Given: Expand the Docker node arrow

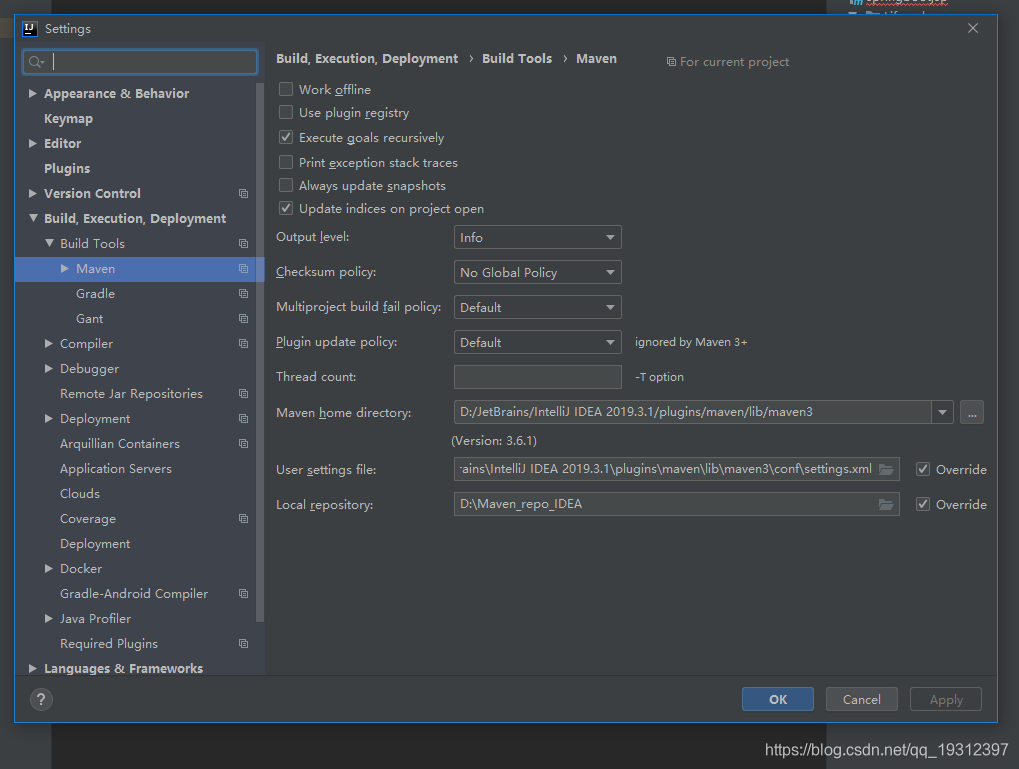Looking at the screenshot, I should [x=49, y=569].
